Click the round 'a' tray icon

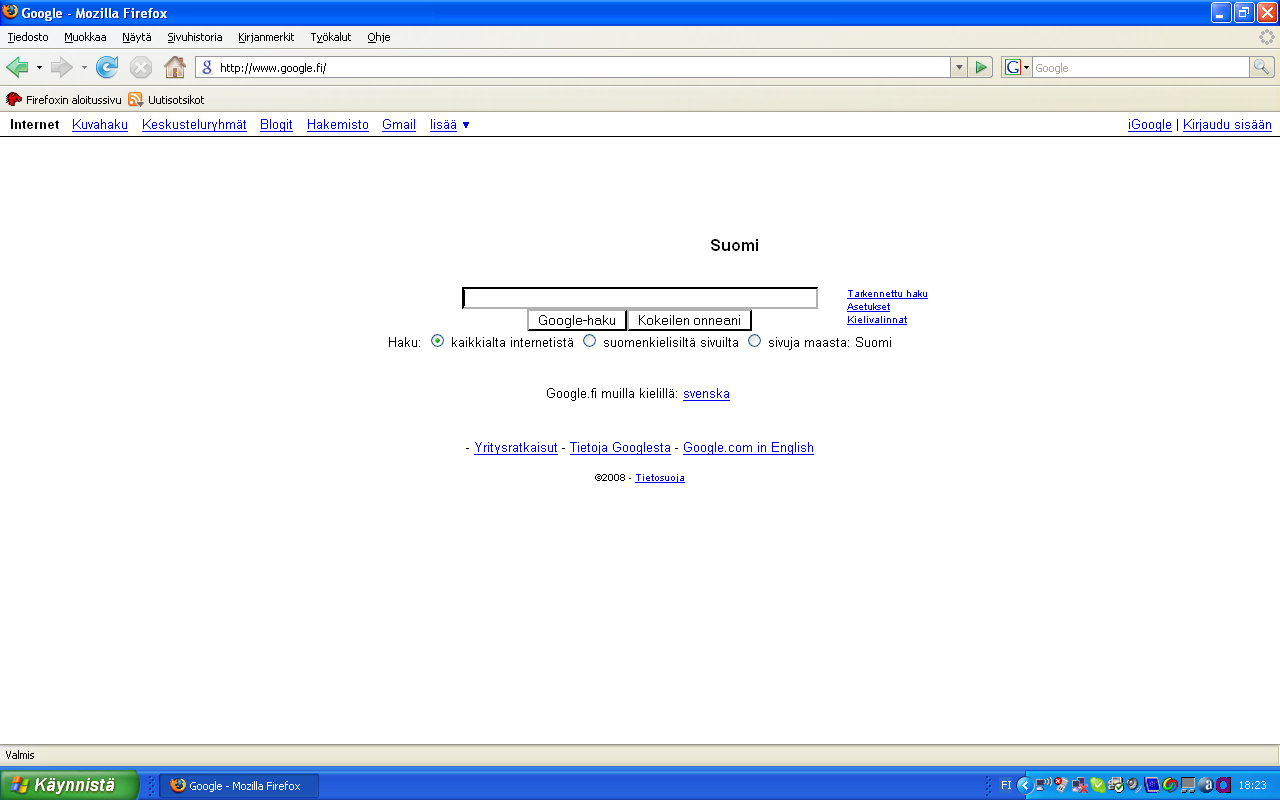pyautogui.click(x=1206, y=785)
